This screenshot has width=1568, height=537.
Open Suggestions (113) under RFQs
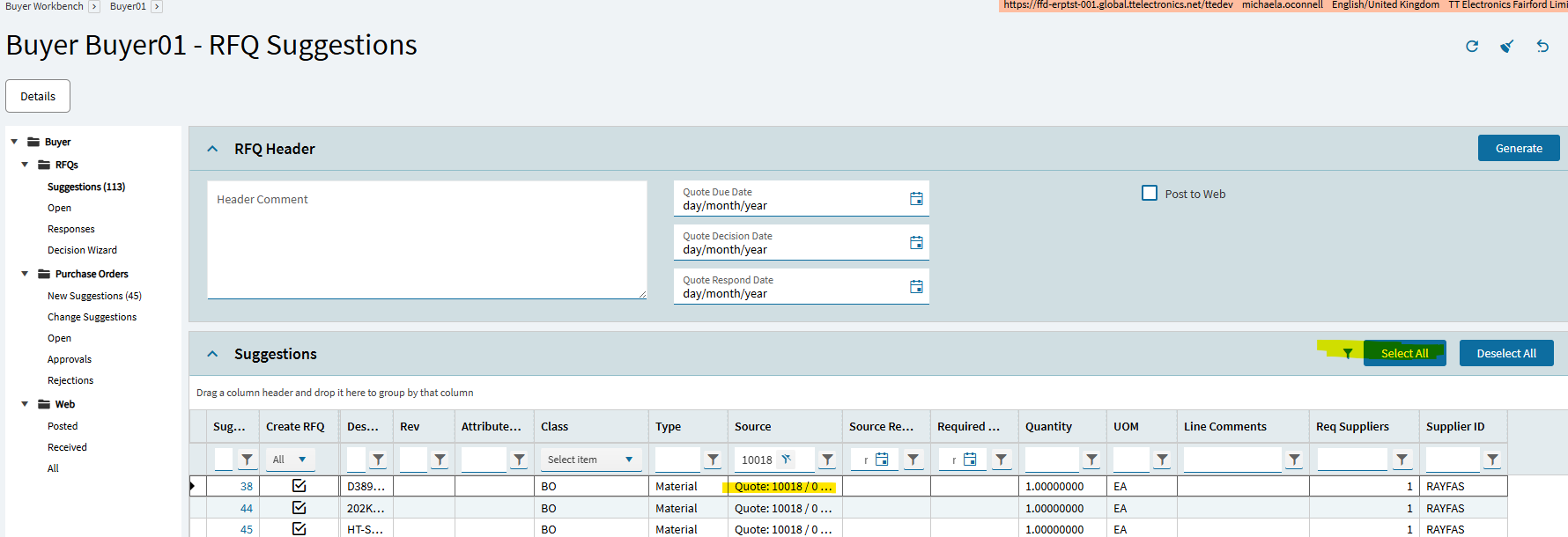(x=86, y=187)
